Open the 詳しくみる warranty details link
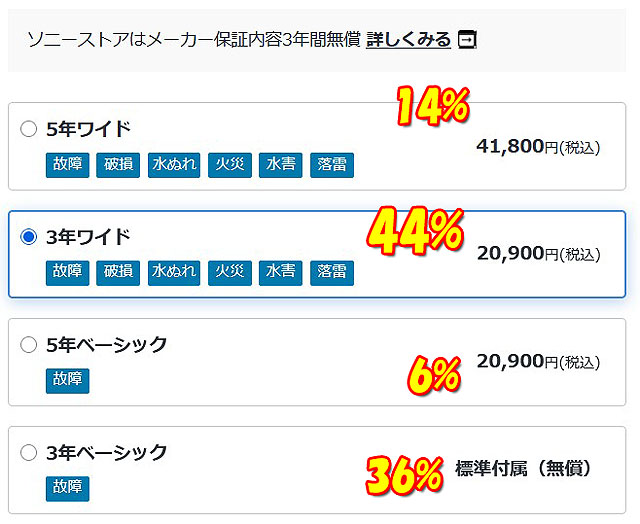 [x=408, y=39]
